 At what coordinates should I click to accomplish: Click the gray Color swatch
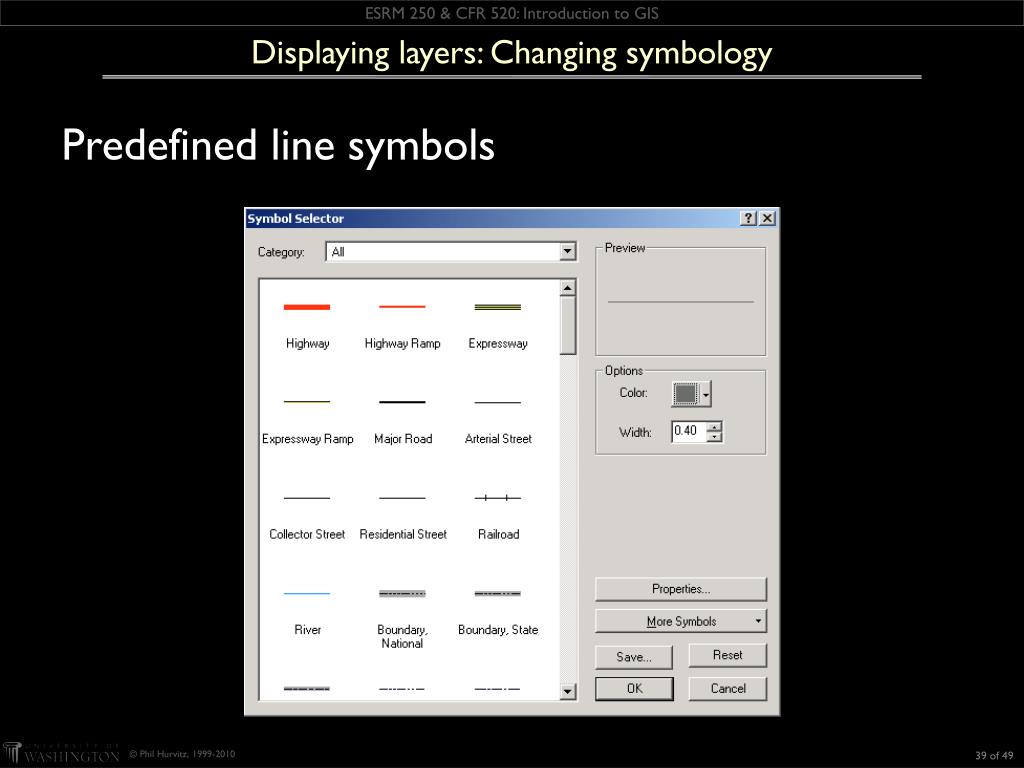pyautogui.click(x=686, y=394)
